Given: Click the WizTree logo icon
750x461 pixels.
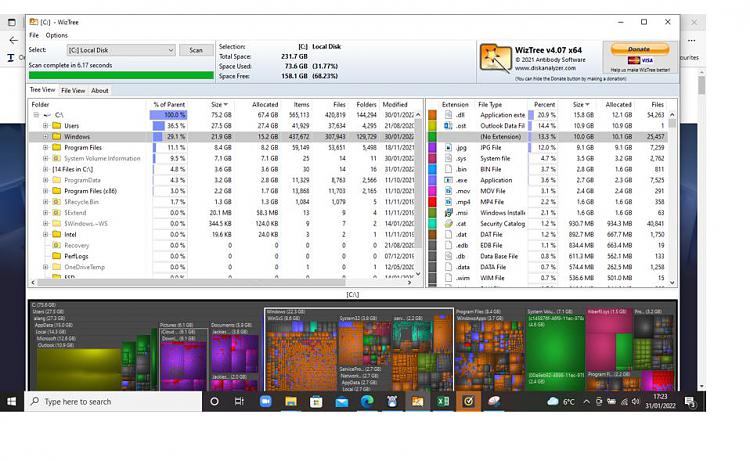Looking at the screenshot, I should [x=495, y=58].
